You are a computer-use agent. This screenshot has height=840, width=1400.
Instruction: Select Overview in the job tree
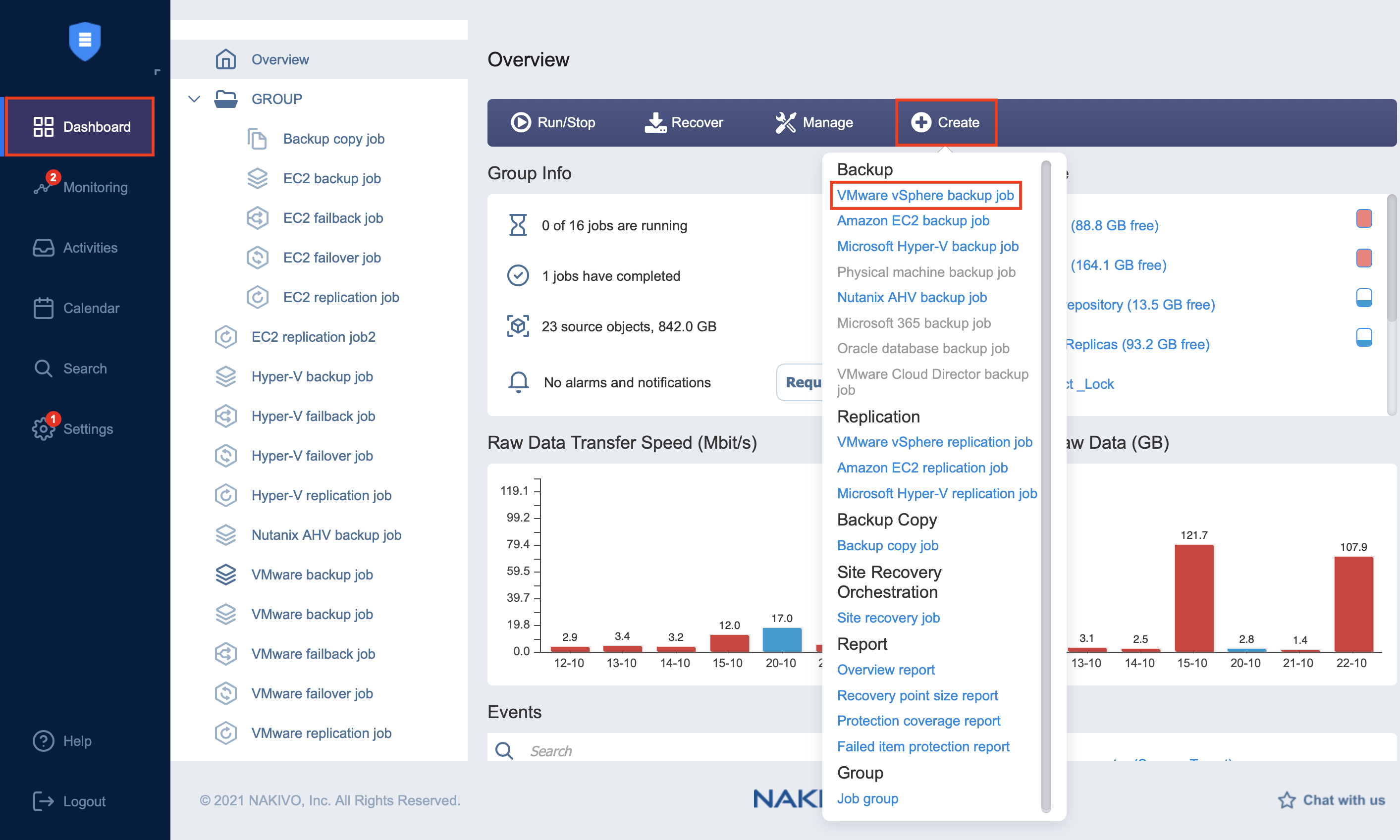319,59
